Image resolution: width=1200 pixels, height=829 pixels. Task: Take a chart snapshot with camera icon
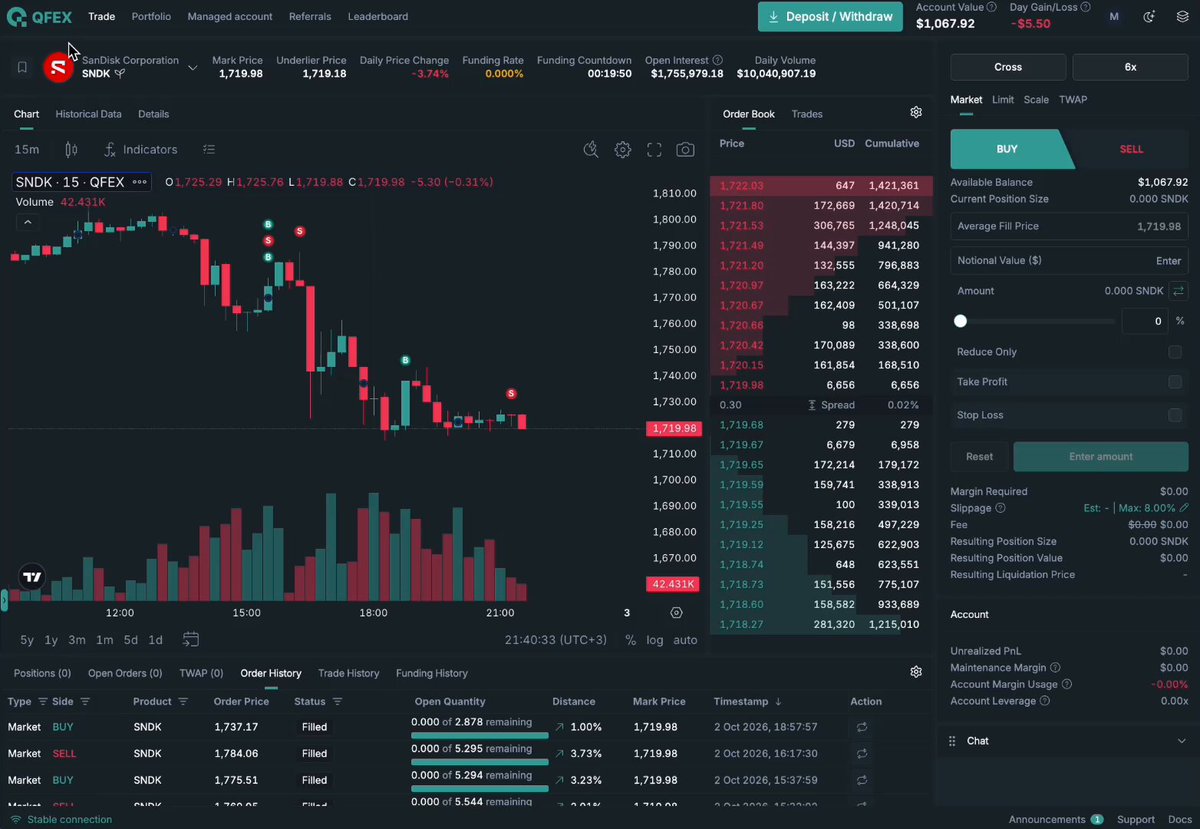pos(685,150)
